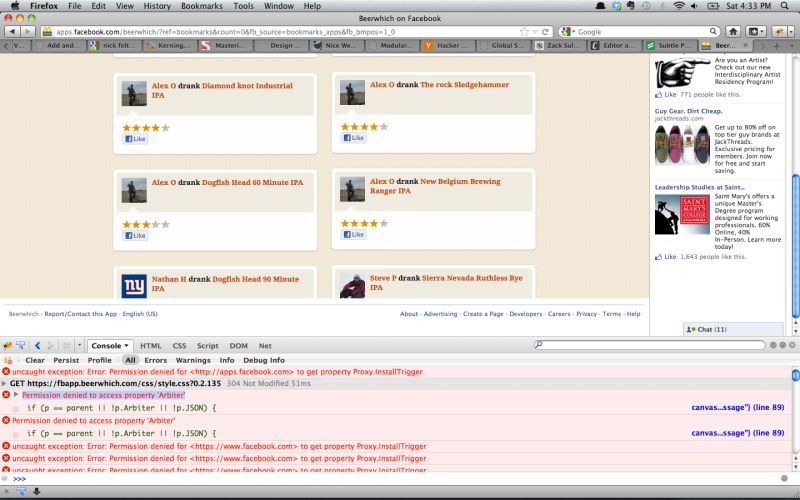Open a new tab with plus icon
The image size is (800, 500).
pyautogui.click(x=777, y=46)
